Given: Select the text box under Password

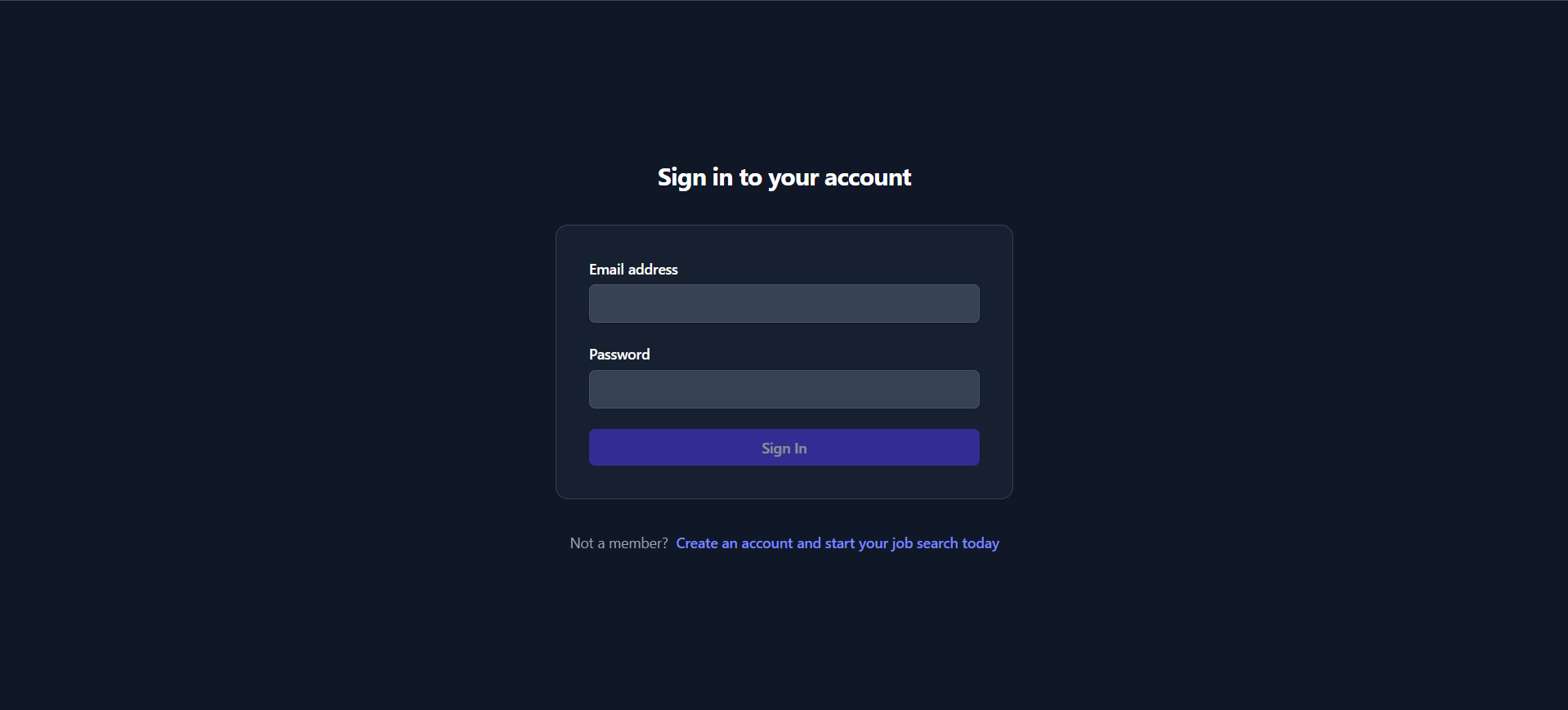Looking at the screenshot, I should point(784,389).
